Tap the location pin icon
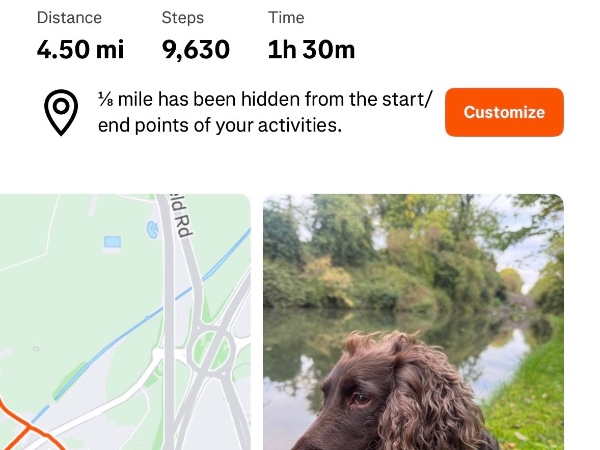Image resolution: width=600 pixels, height=450 pixels. click(61, 113)
